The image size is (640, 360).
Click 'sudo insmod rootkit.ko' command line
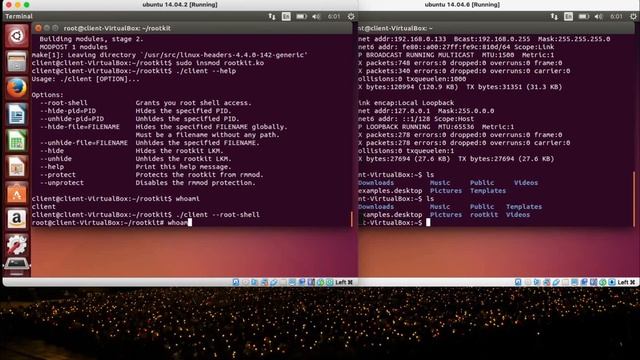(220, 63)
